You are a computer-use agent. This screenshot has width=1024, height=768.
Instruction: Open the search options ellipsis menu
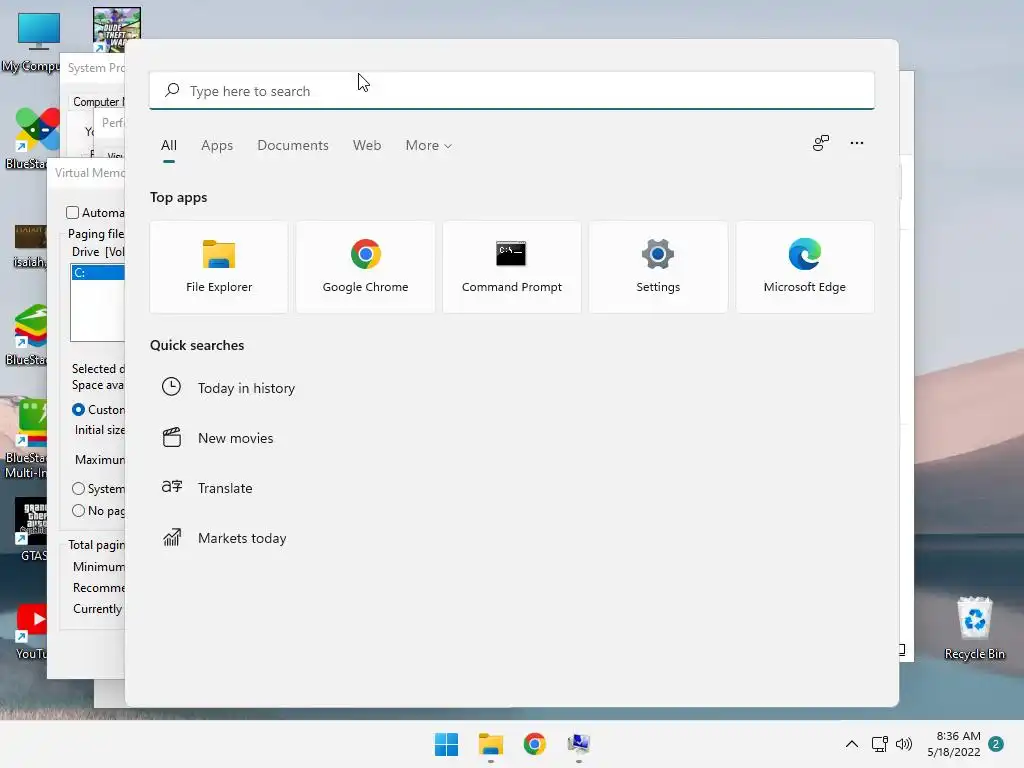click(857, 143)
